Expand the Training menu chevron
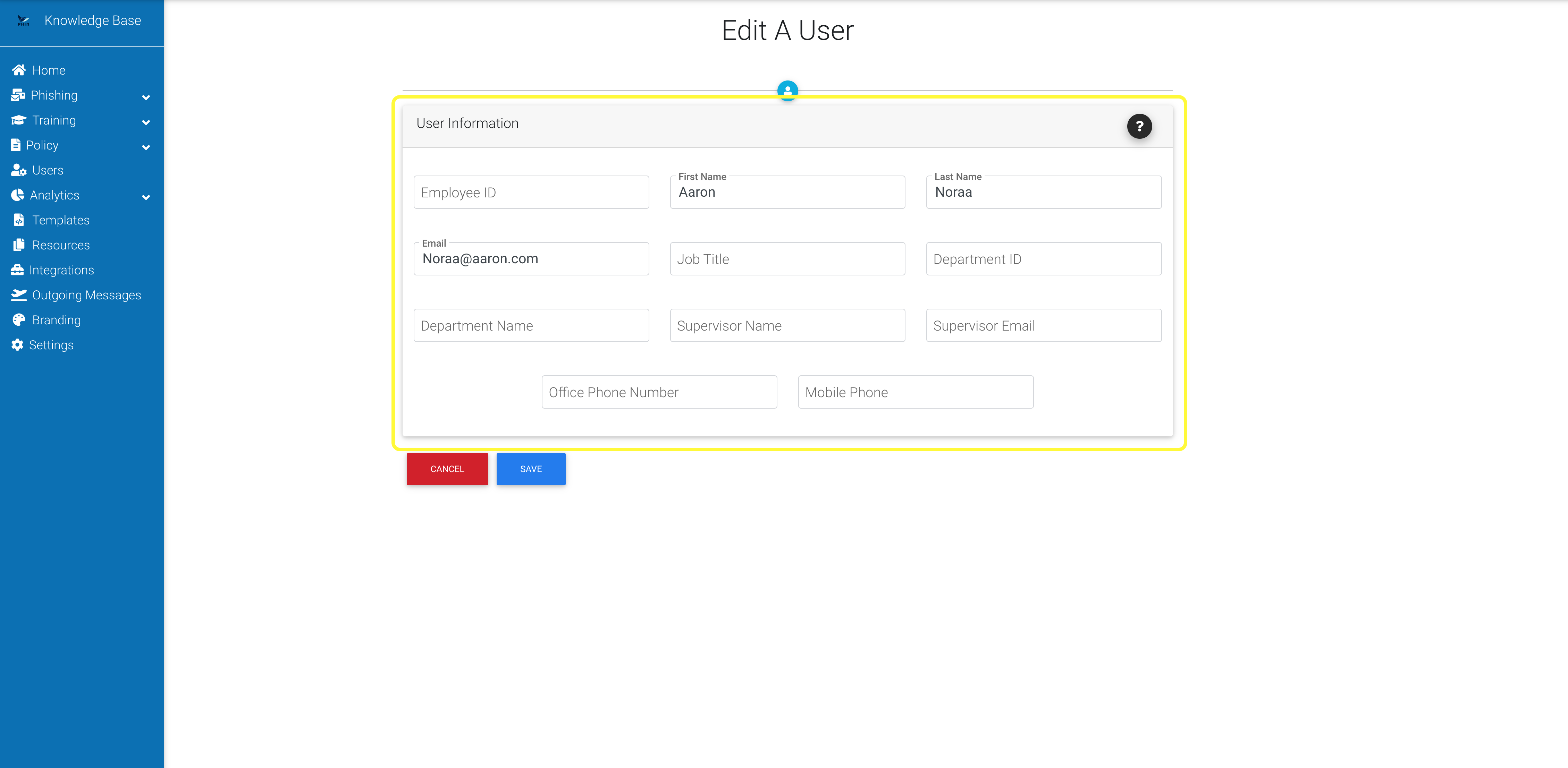The image size is (1568, 768). 146,122
